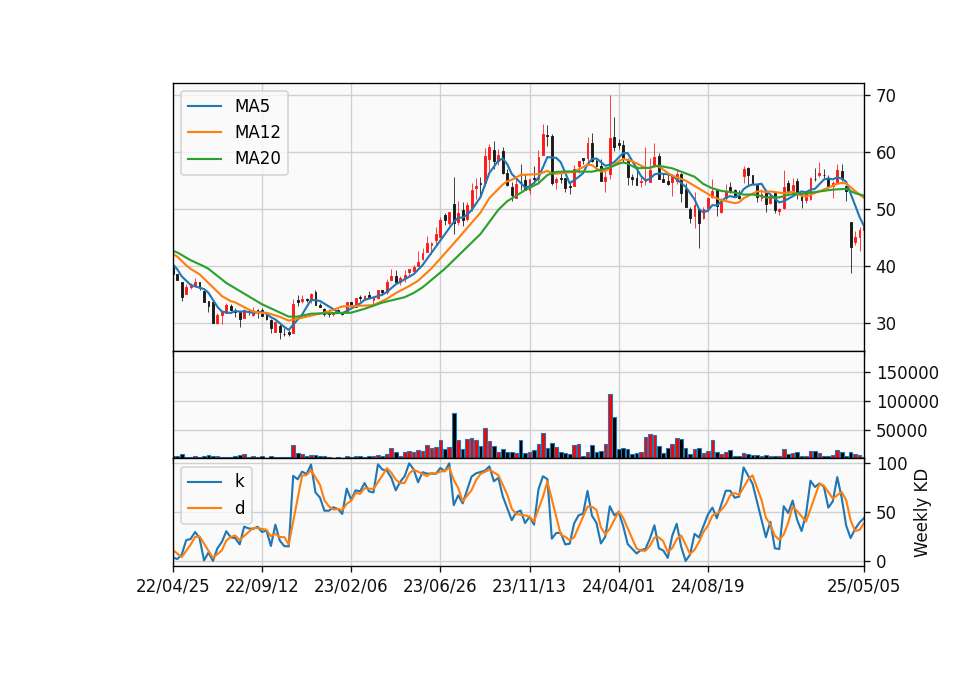960x690 pixels.
Task: Click the blue MA5 legend line sample
Action: point(204,107)
